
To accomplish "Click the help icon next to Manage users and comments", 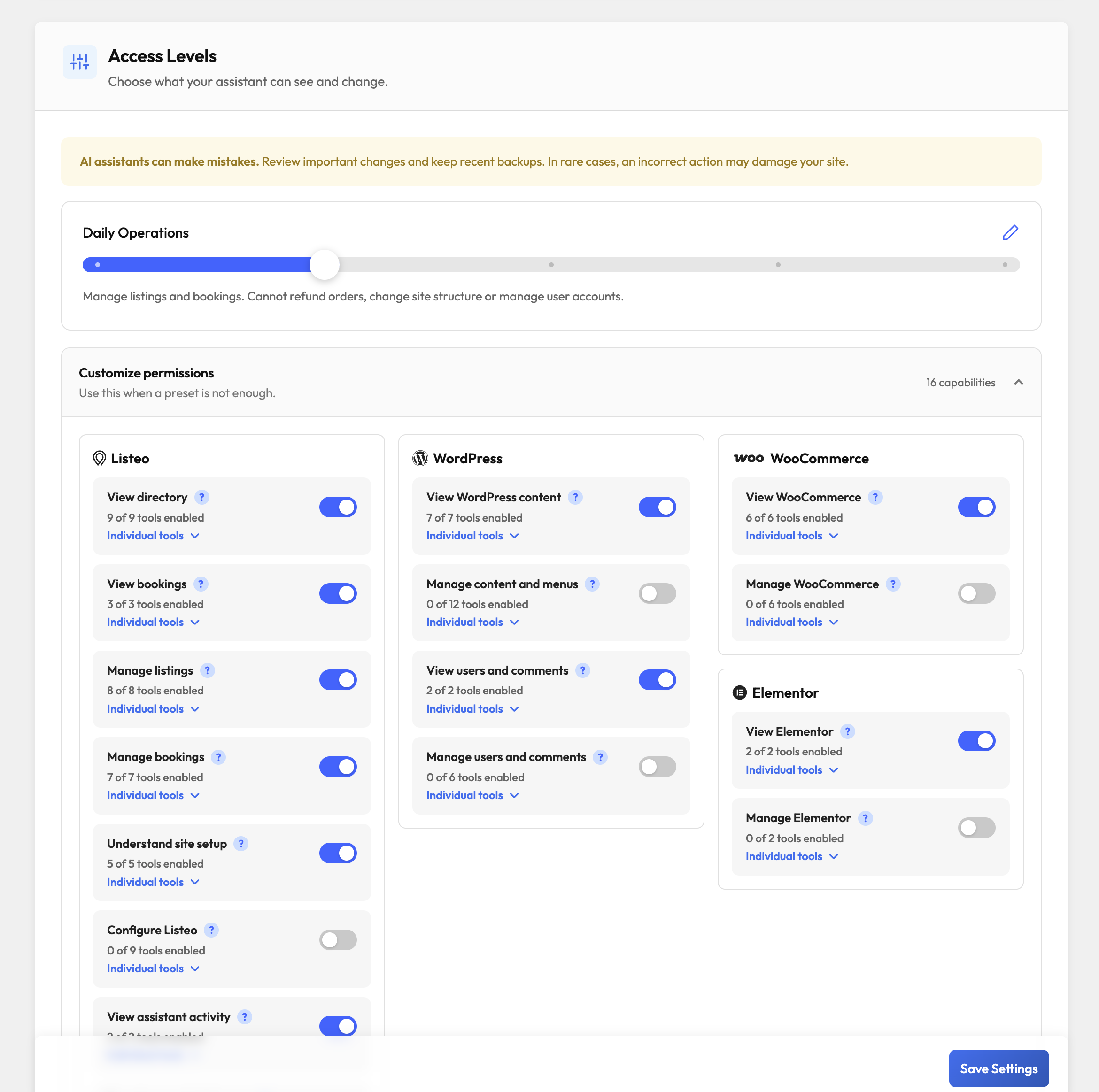I will 600,757.
